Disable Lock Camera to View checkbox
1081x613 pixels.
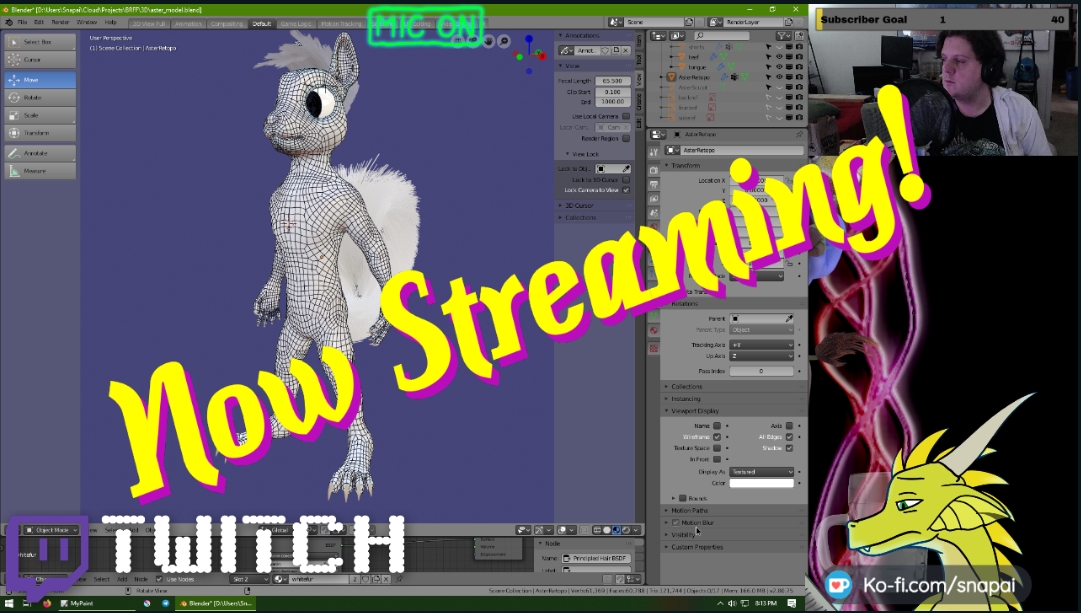coord(626,190)
